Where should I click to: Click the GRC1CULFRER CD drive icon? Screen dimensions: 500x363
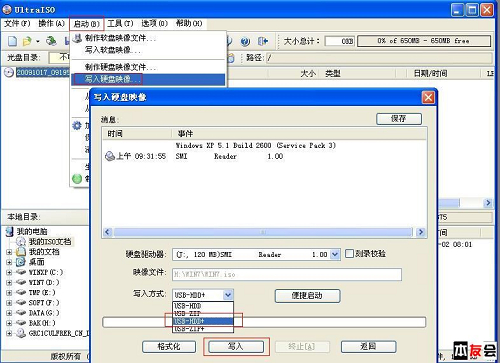coord(21,333)
